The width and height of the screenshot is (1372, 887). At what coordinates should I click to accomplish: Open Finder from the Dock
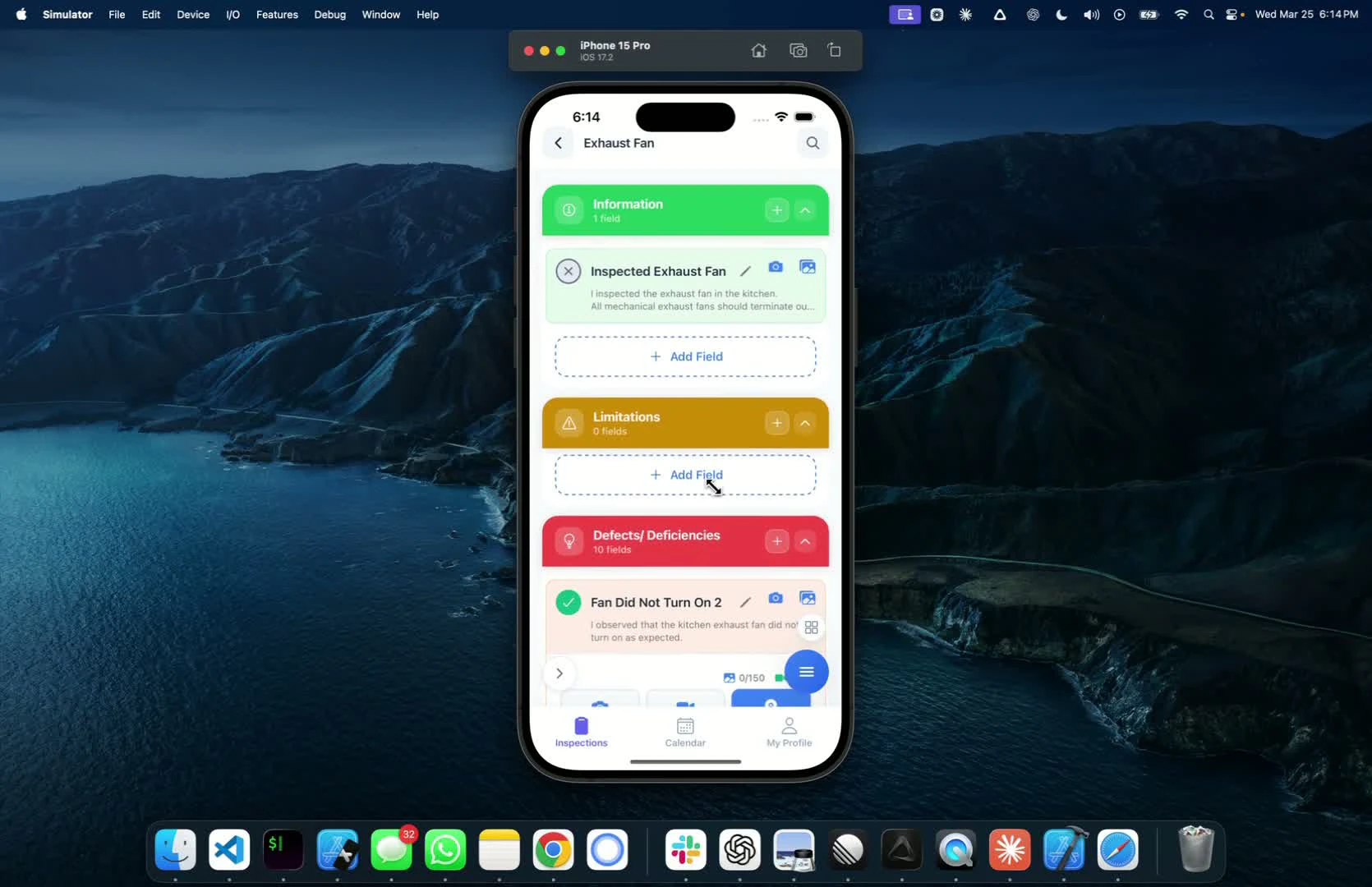click(176, 849)
